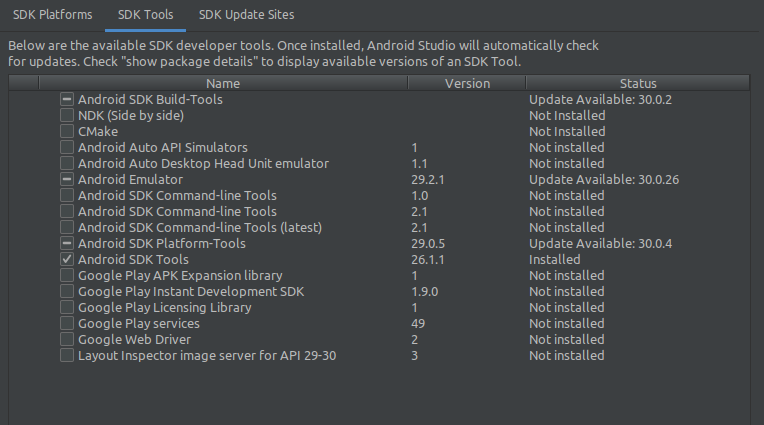Select Layout Inspector image server for API 29-30

(207, 355)
